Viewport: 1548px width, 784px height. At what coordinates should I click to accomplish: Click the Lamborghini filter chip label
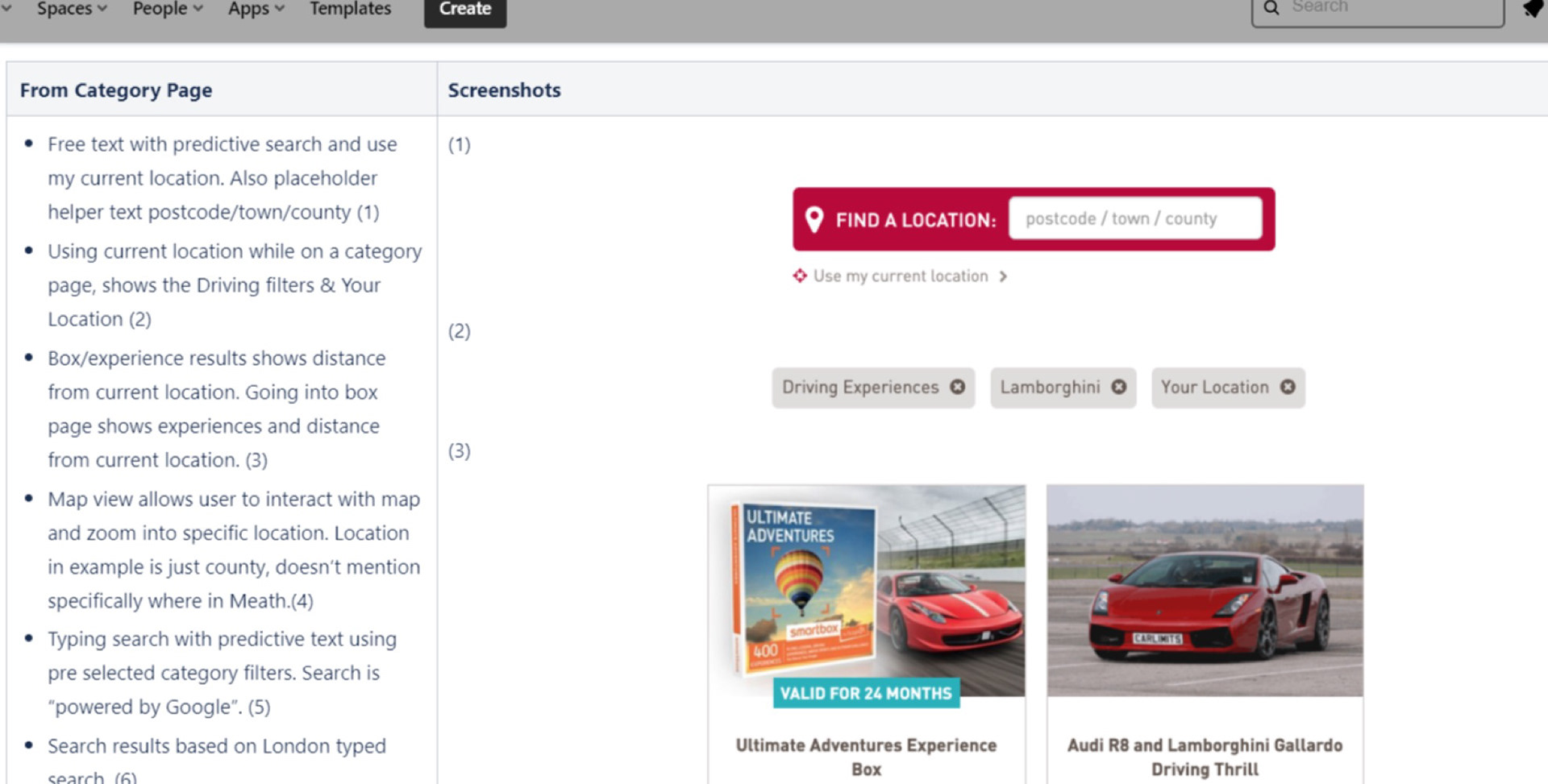(x=1050, y=388)
